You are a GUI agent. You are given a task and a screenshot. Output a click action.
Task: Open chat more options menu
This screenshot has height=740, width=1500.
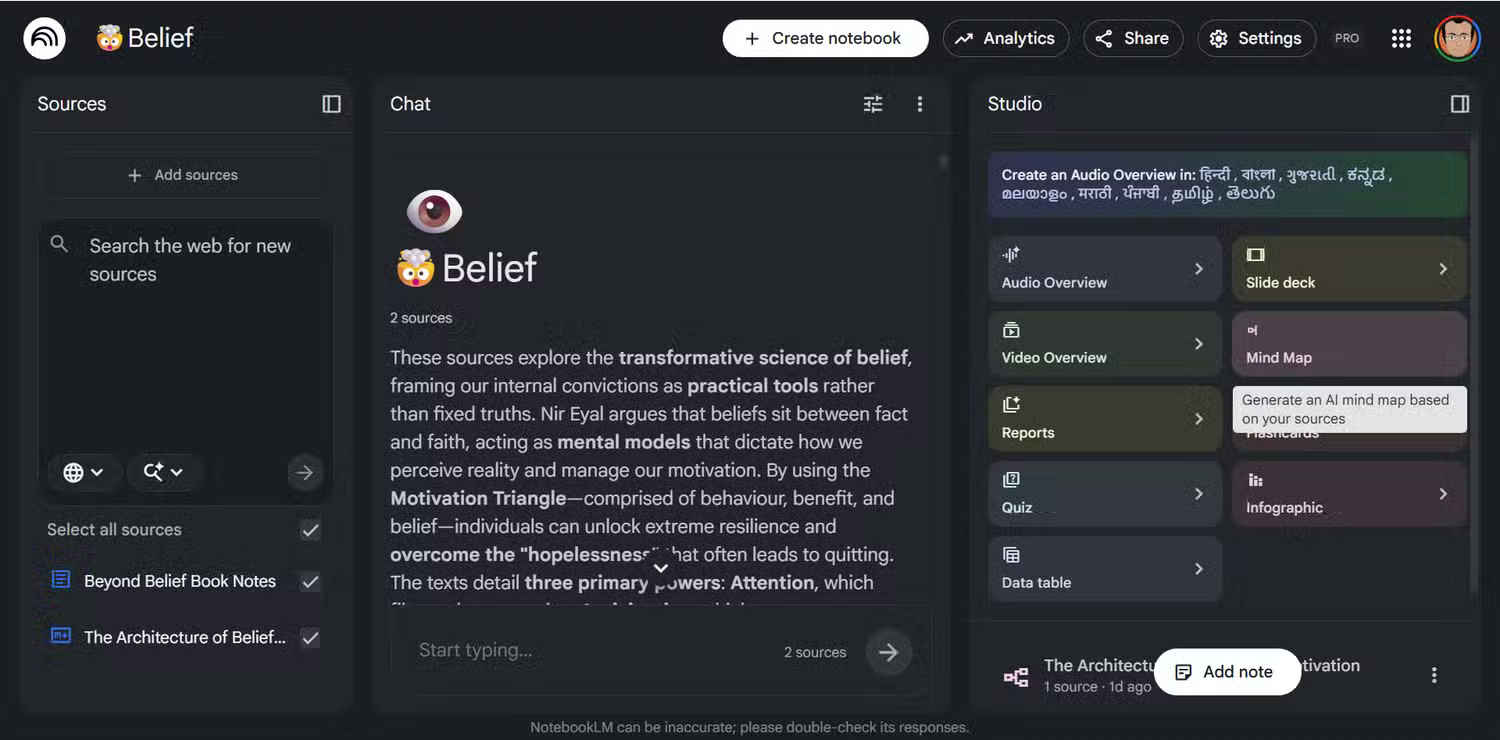point(920,104)
